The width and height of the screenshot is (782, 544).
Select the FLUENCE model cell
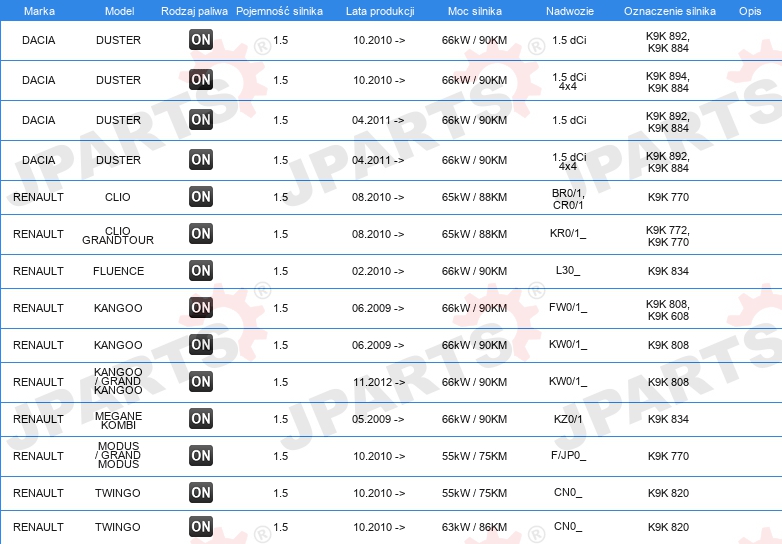[x=119, y=271]
